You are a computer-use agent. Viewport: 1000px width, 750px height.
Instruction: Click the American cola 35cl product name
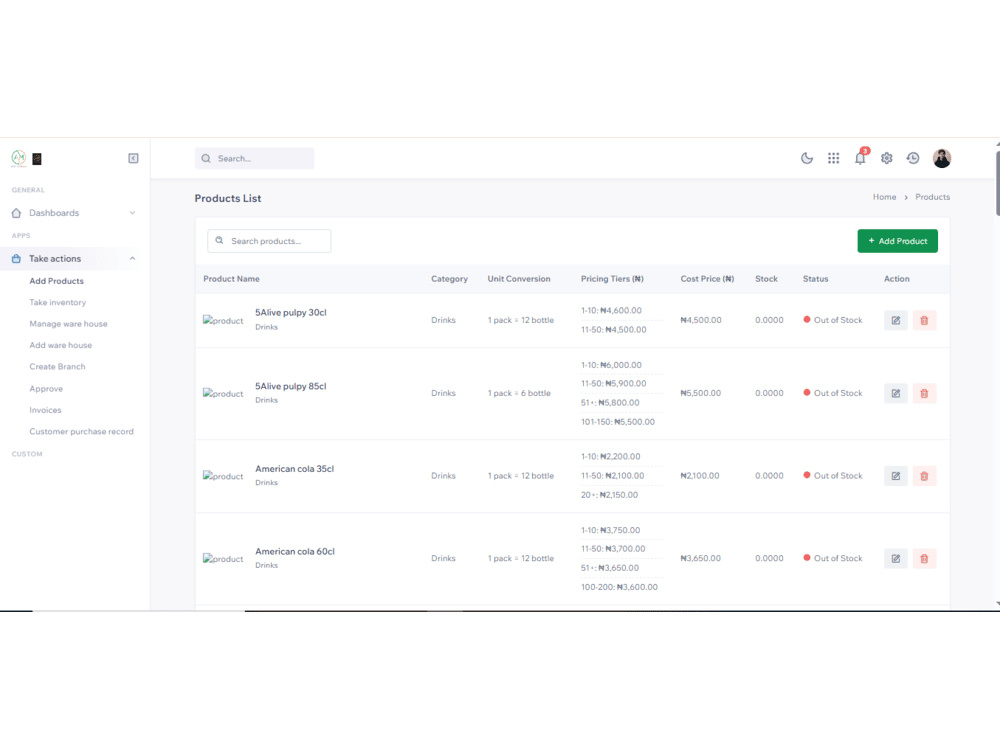[295, 469]
